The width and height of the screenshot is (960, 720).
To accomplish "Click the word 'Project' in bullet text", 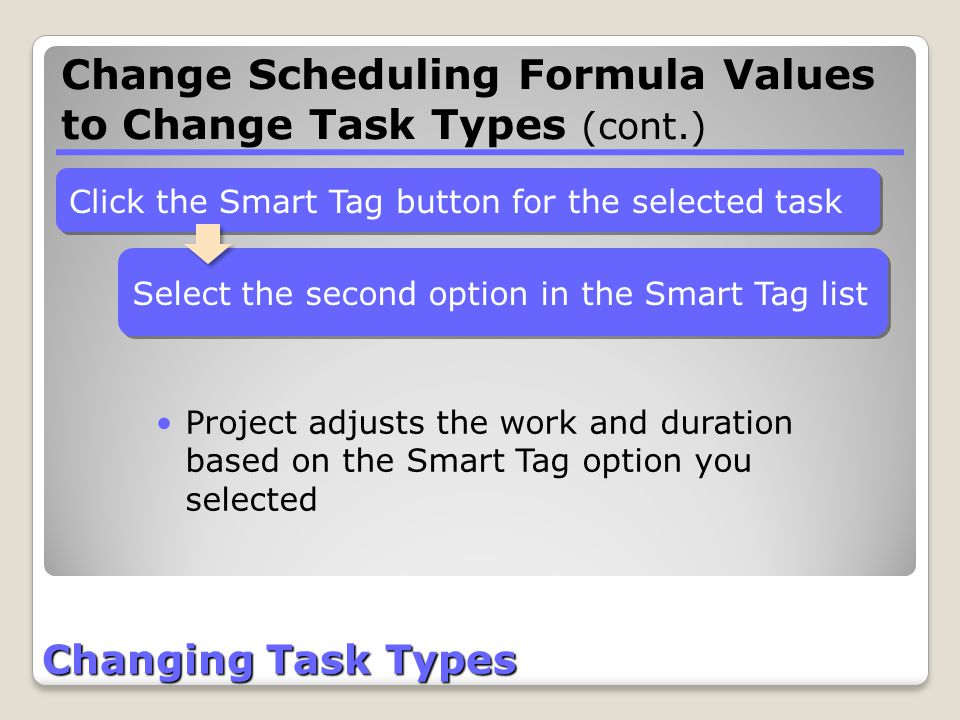I will [241, 424].
